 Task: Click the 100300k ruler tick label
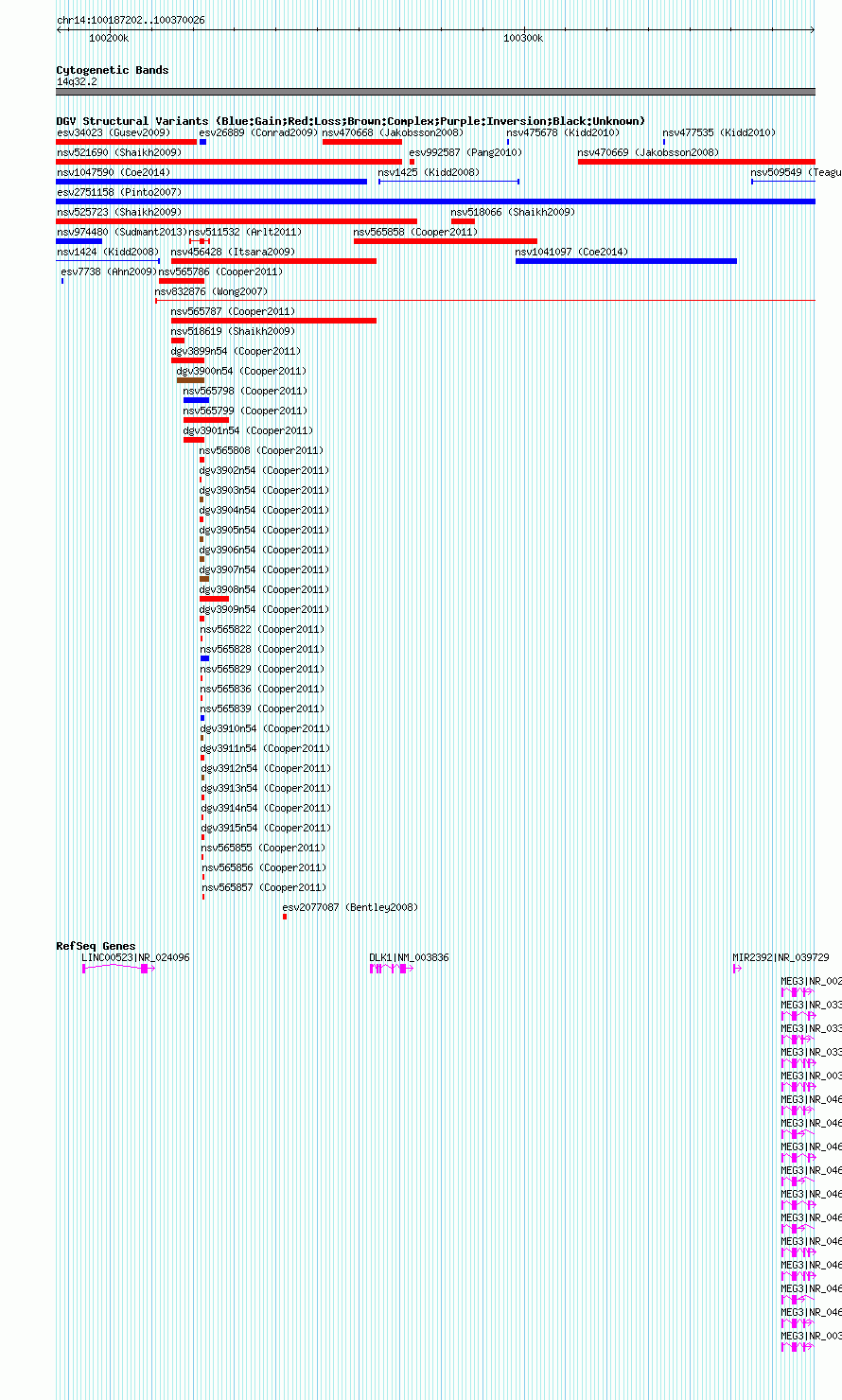(x=523, y=38)
